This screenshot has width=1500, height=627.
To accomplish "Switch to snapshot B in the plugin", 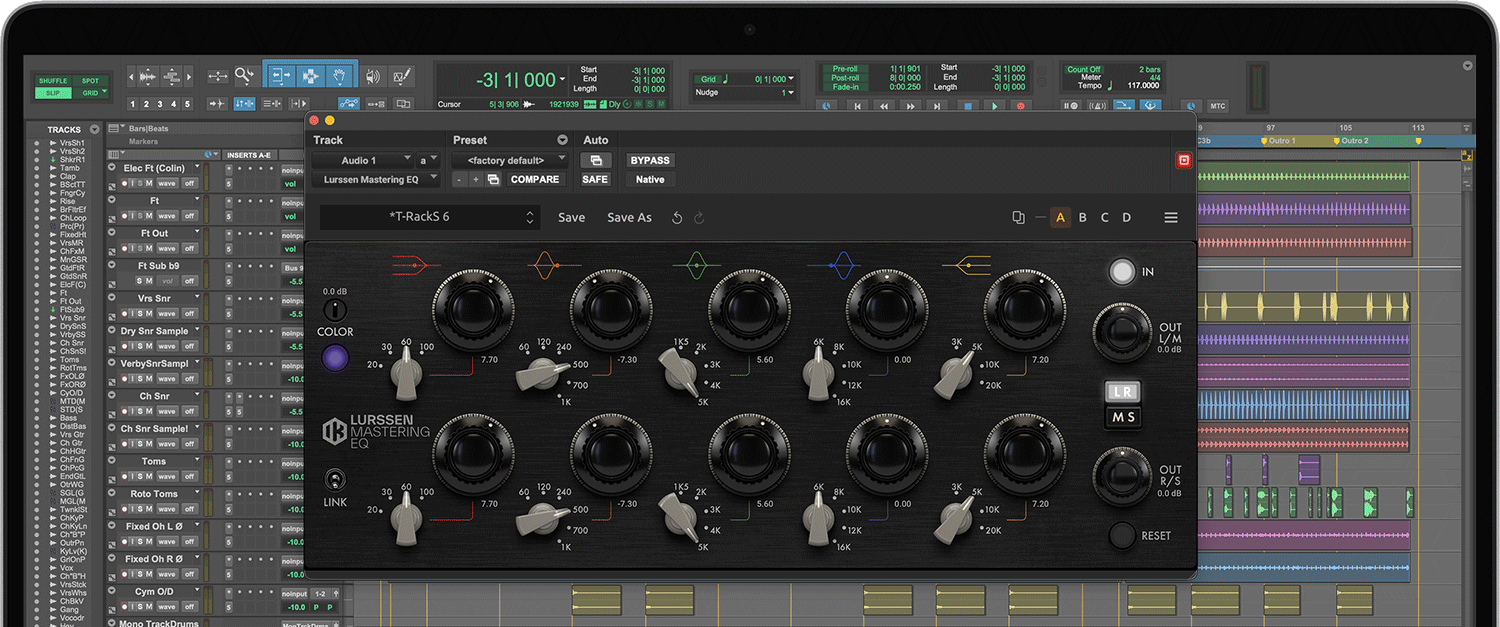I will pyautogui.click(x=1083, y=217).
